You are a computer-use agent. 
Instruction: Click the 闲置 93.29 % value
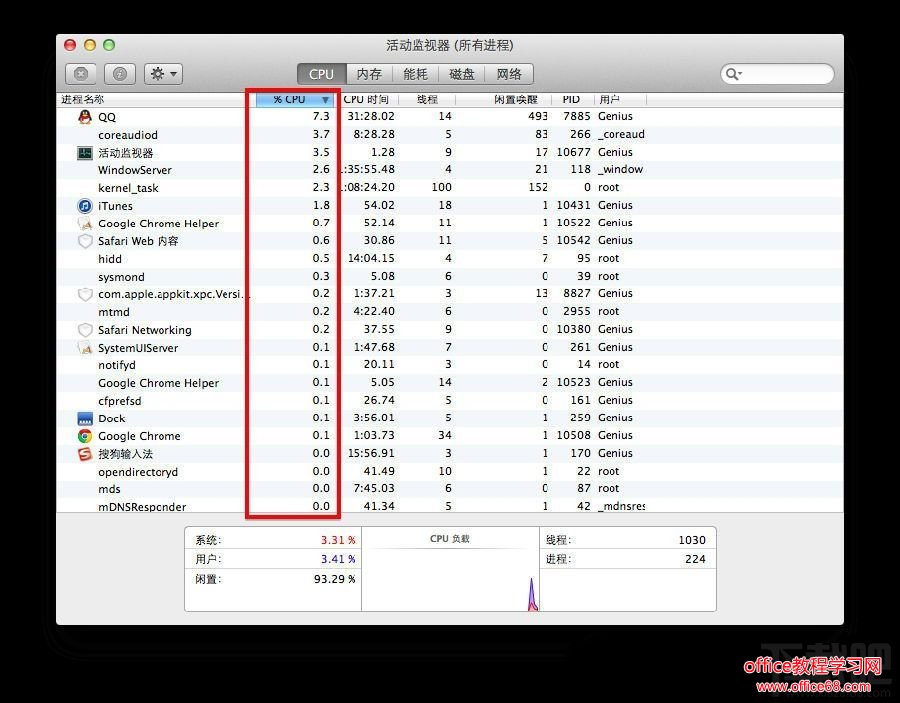coord(334,579)
